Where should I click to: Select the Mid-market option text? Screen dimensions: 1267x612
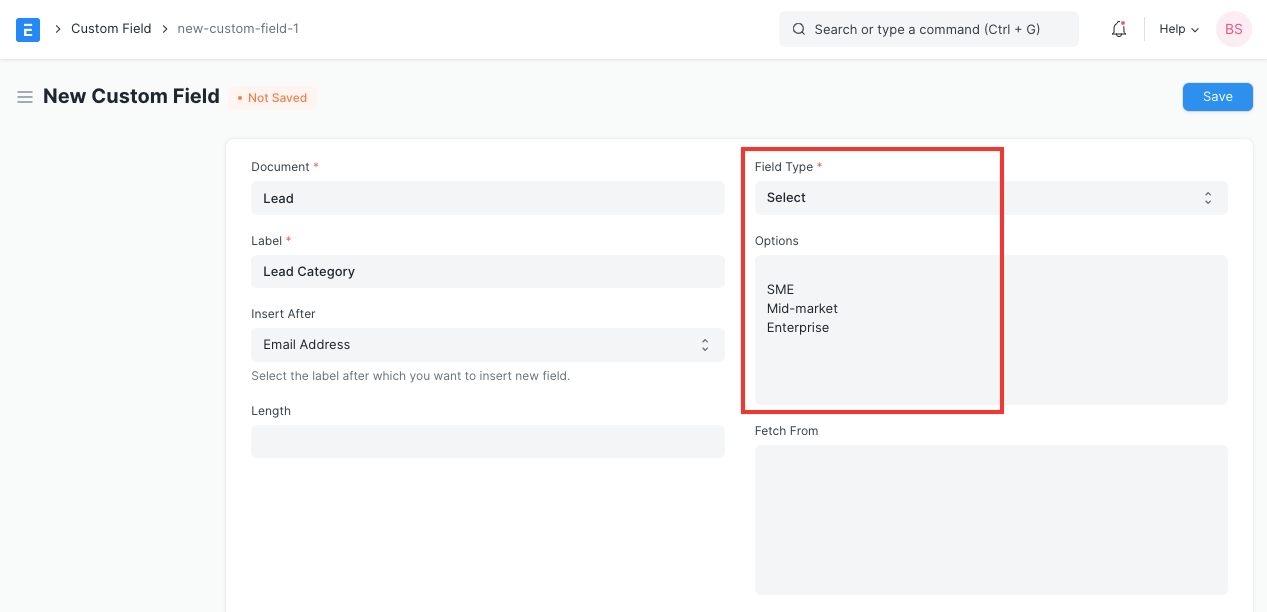click(802, 308)
